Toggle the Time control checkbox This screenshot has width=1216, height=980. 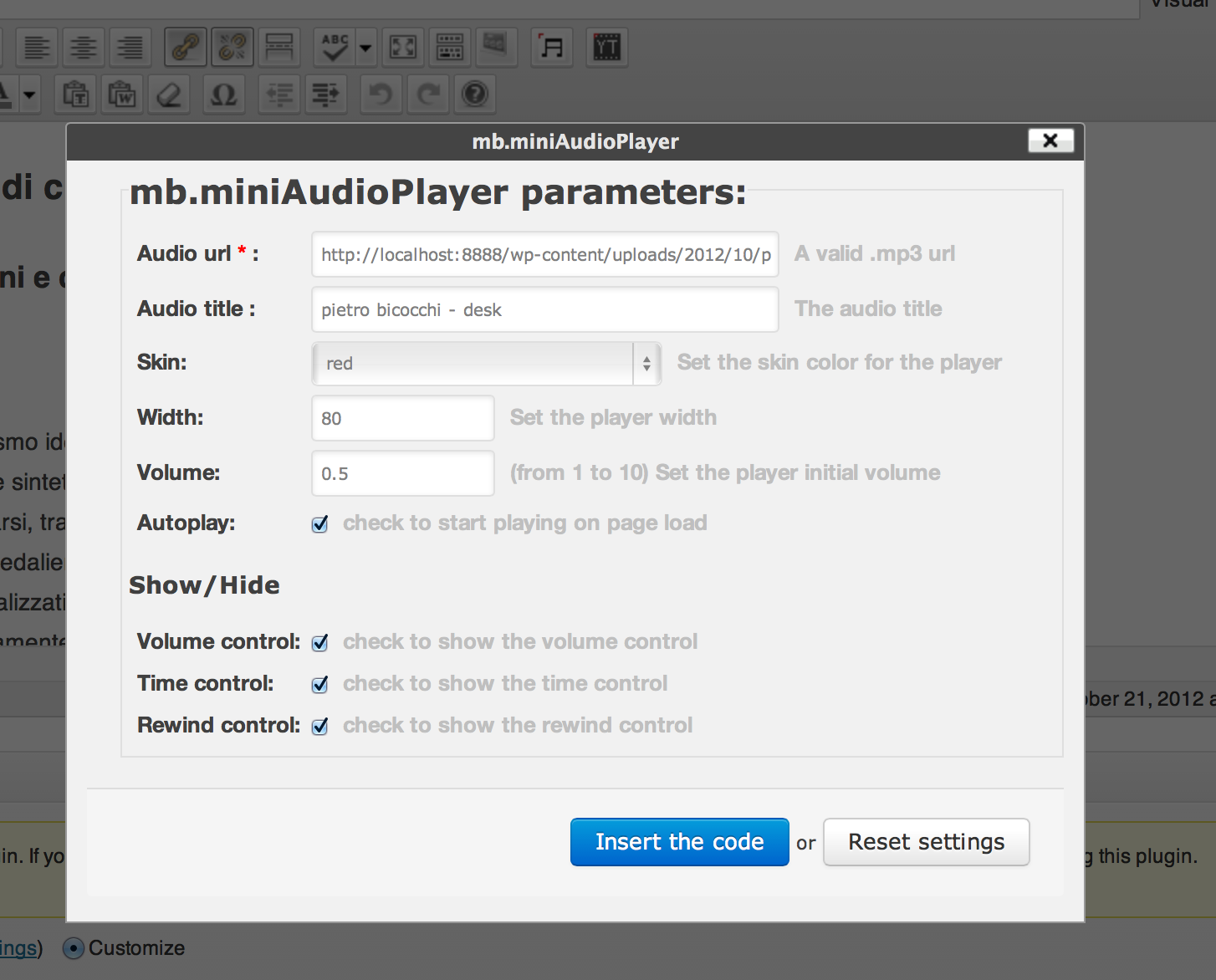pos(319,685)
